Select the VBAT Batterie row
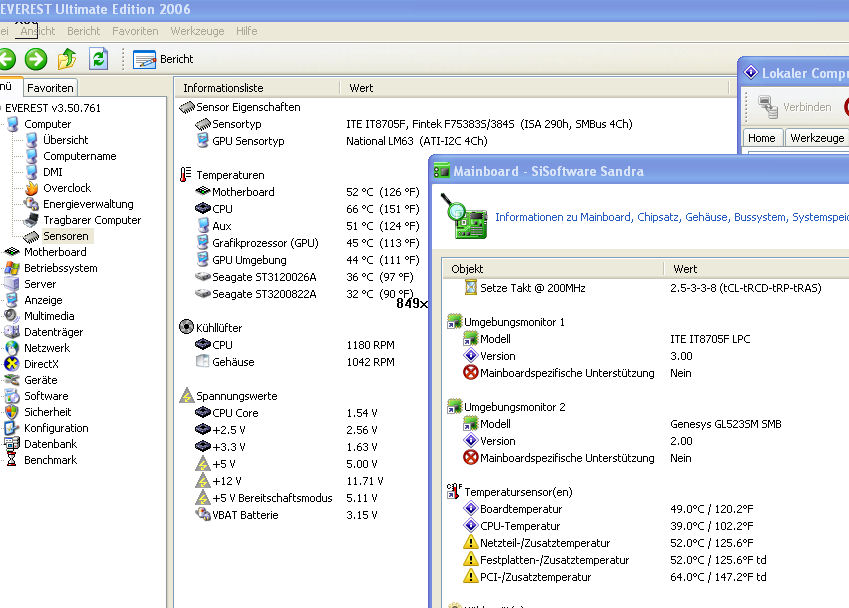Screen dimensions: 849x608 click(x=286, y=515)
